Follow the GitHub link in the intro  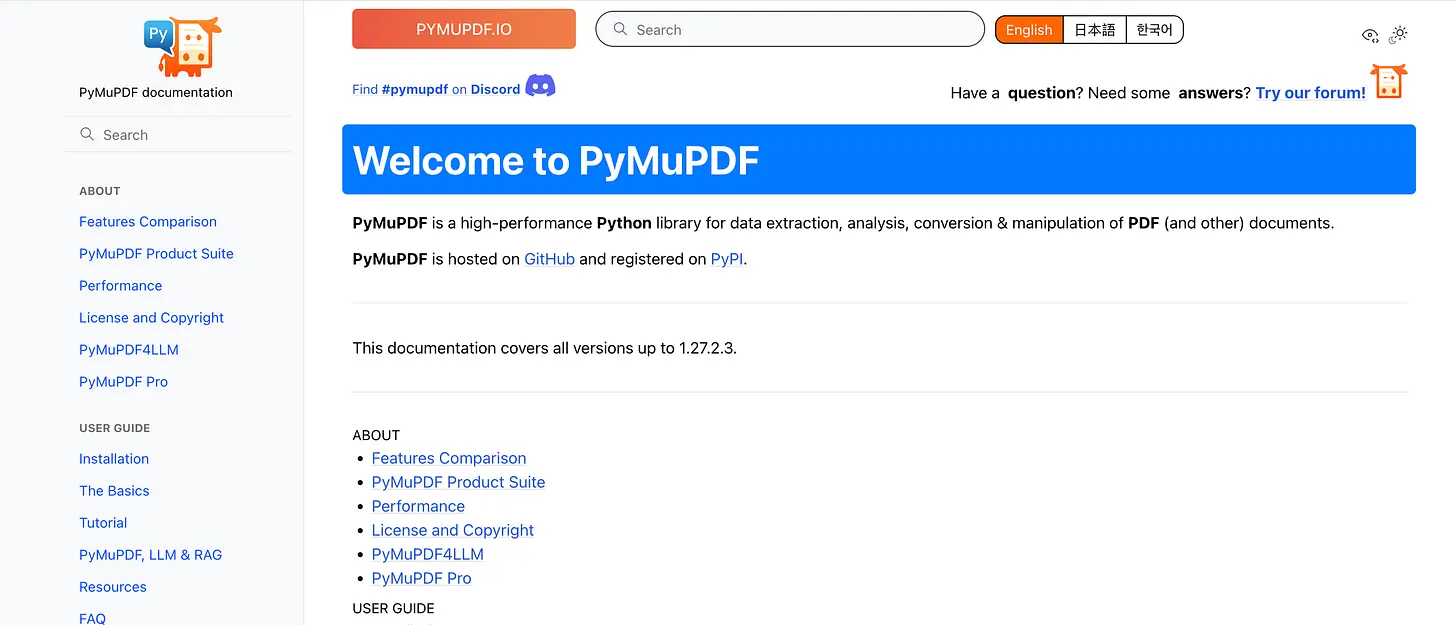pos(550,259)
